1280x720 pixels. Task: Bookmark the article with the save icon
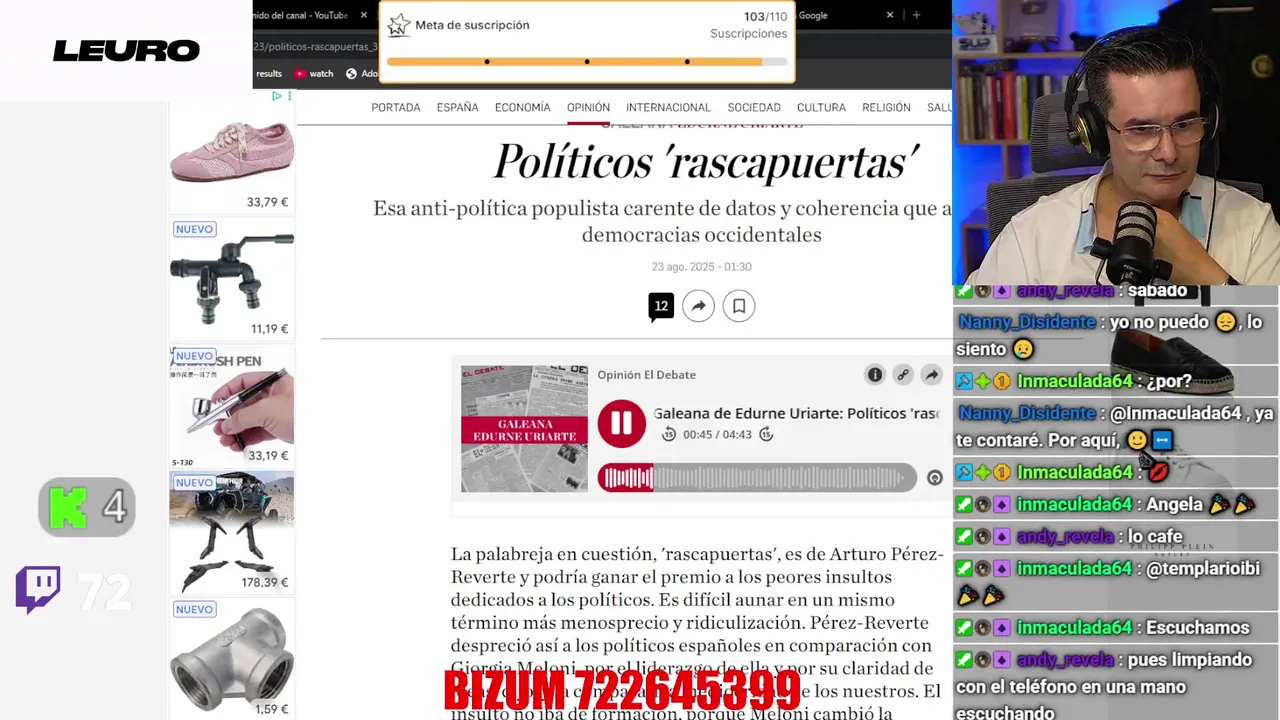pyautogui.click(x=739, y=306)
